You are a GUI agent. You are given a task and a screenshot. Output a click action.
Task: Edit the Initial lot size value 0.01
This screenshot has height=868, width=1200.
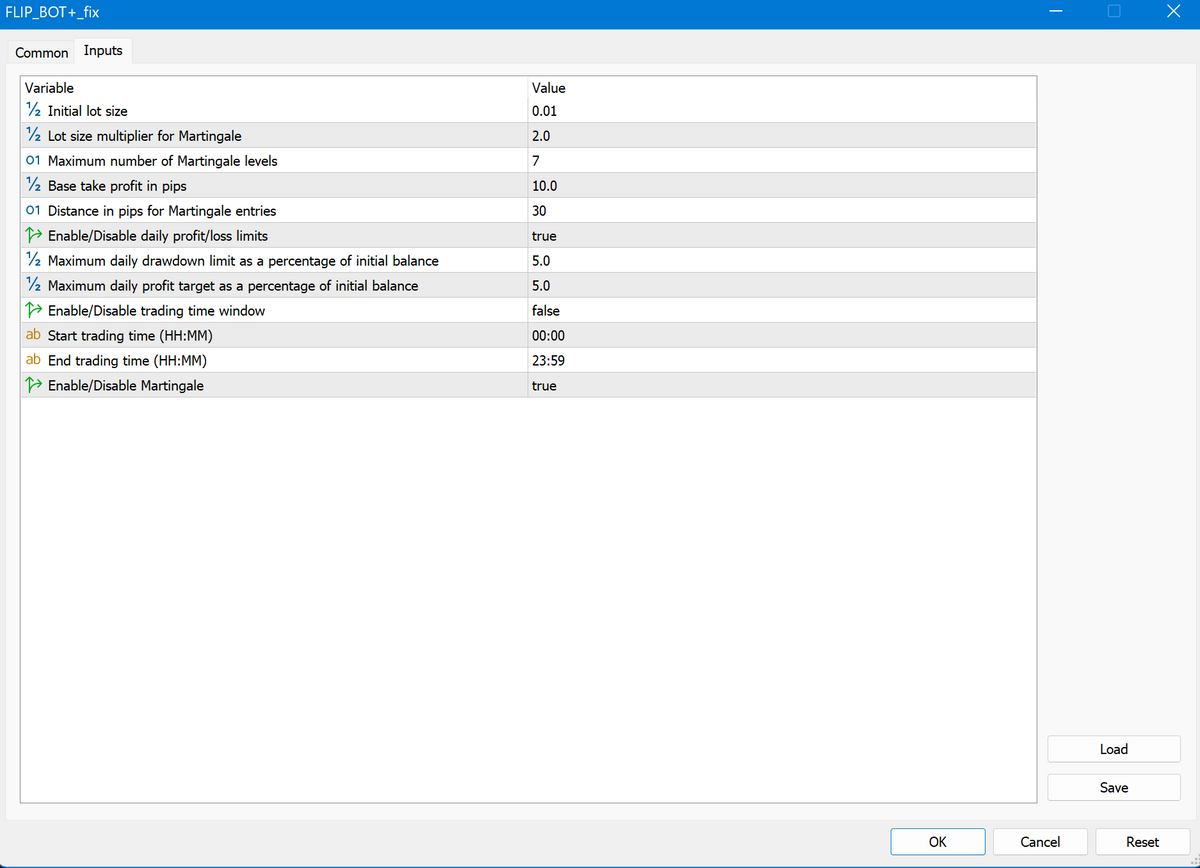(x=544, y=111)
